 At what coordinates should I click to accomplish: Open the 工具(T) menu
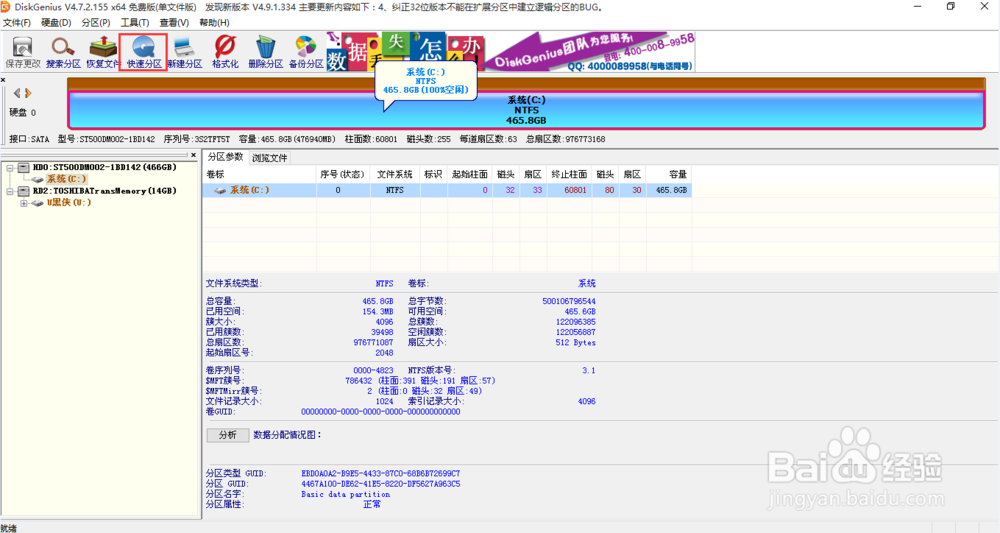tap(135, 22)
